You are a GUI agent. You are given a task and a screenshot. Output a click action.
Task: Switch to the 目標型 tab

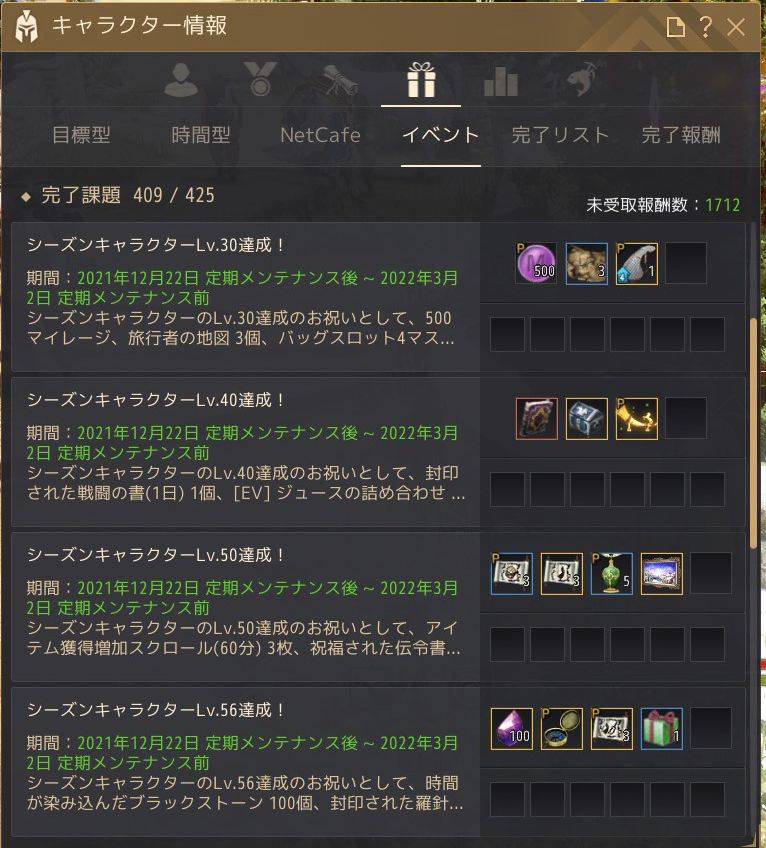click(x=82, y=135)
